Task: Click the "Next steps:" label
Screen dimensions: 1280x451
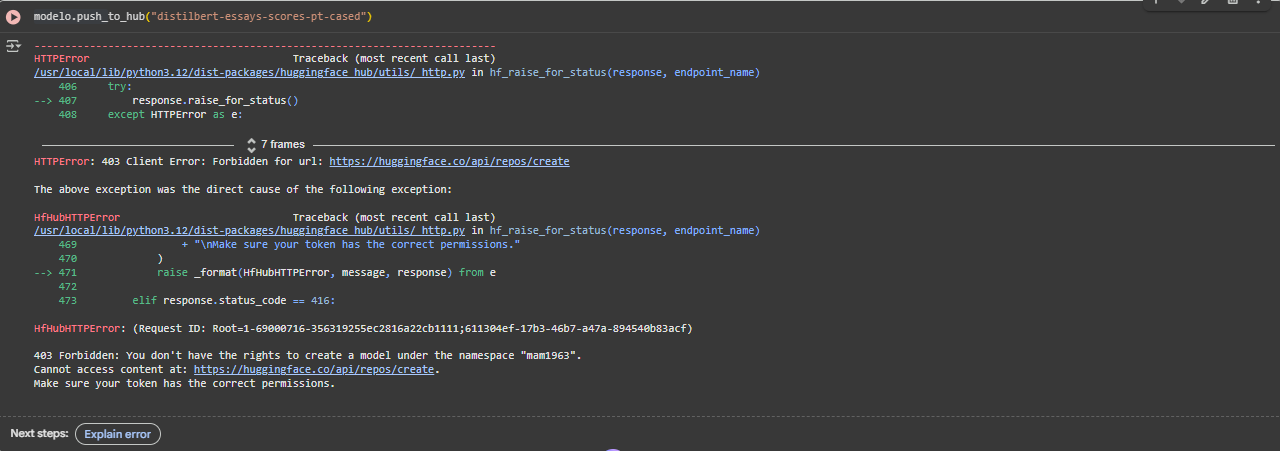Action: [39, 434]
